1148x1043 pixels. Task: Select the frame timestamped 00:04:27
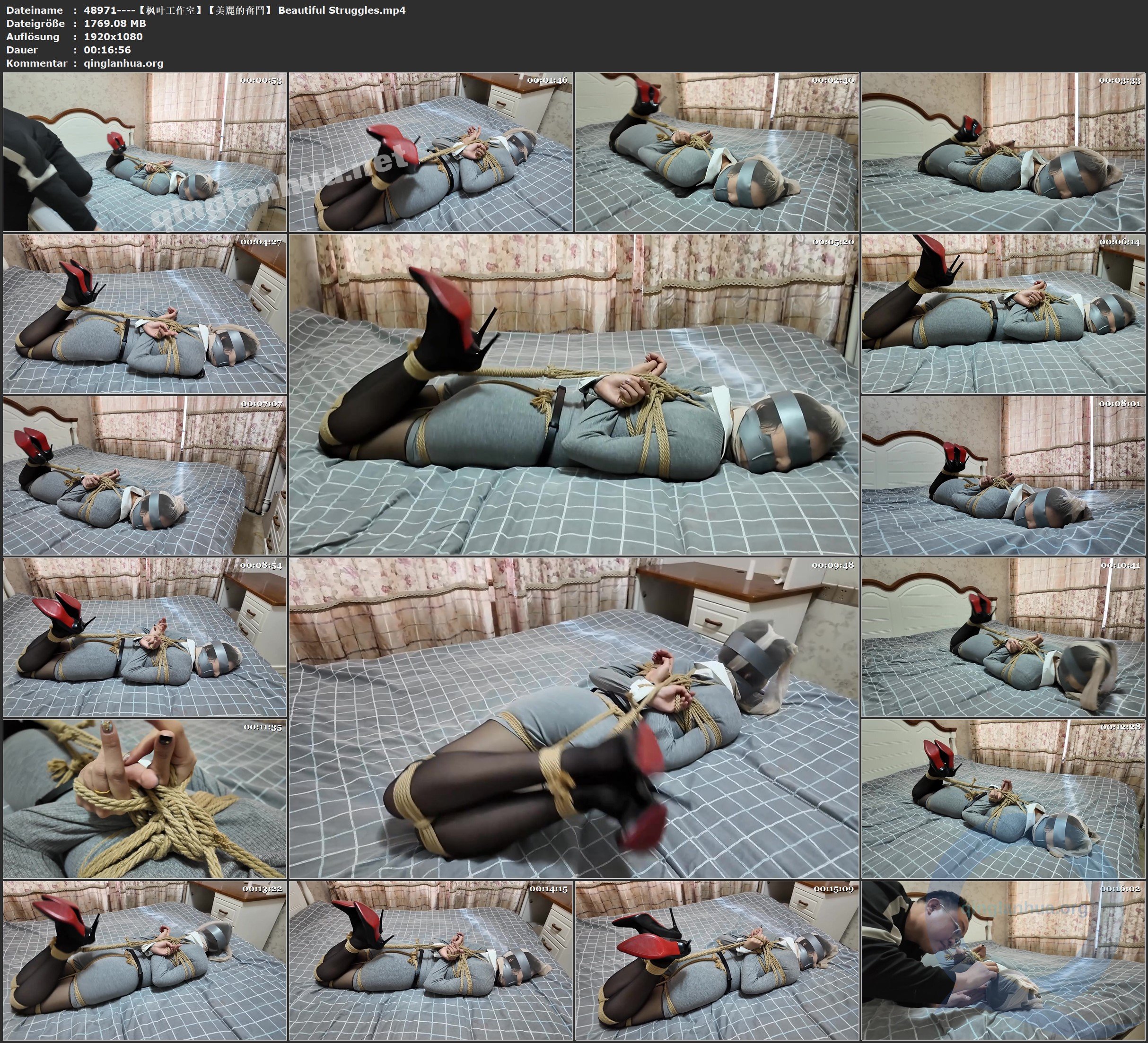coord(145,313)
